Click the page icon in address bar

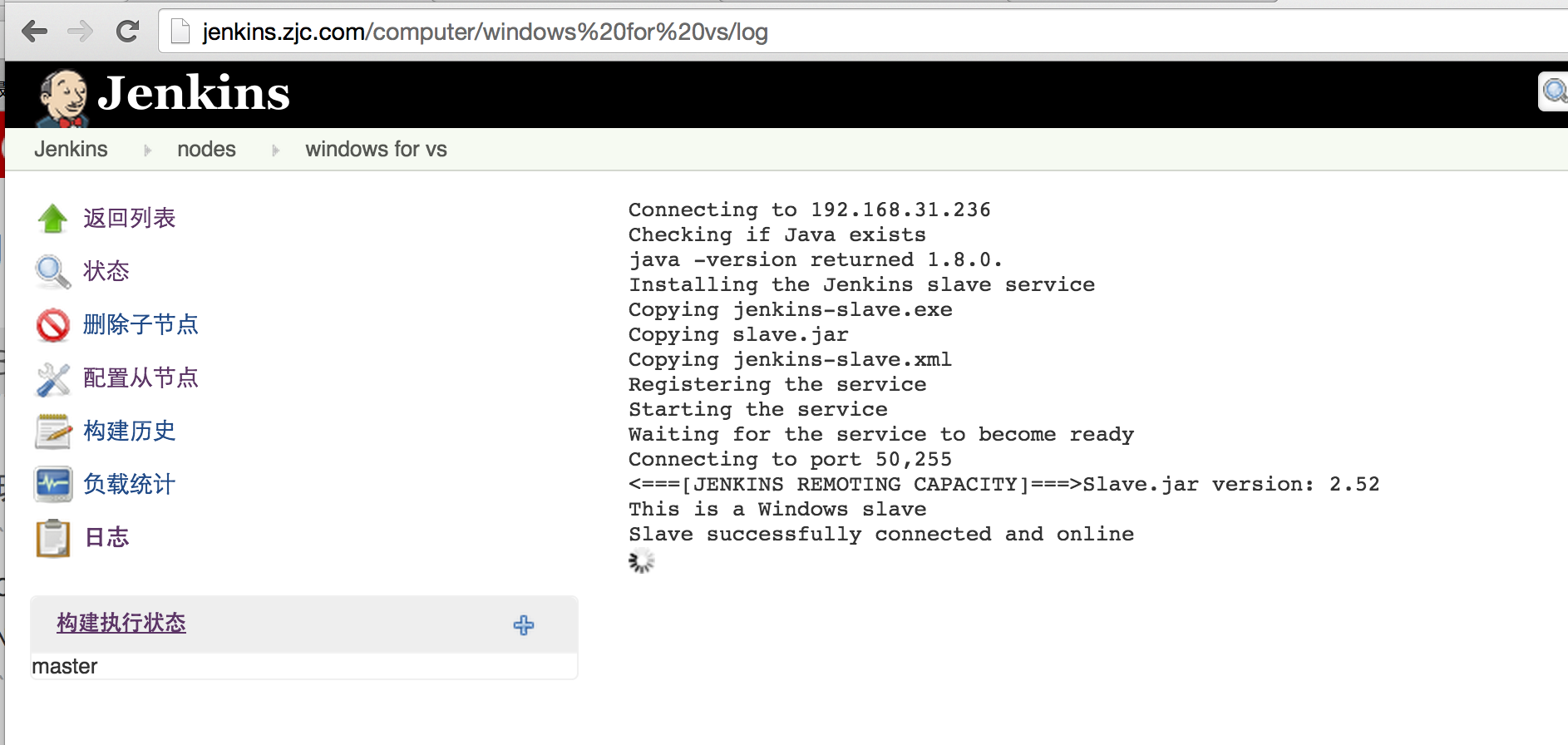pos(180,32)
